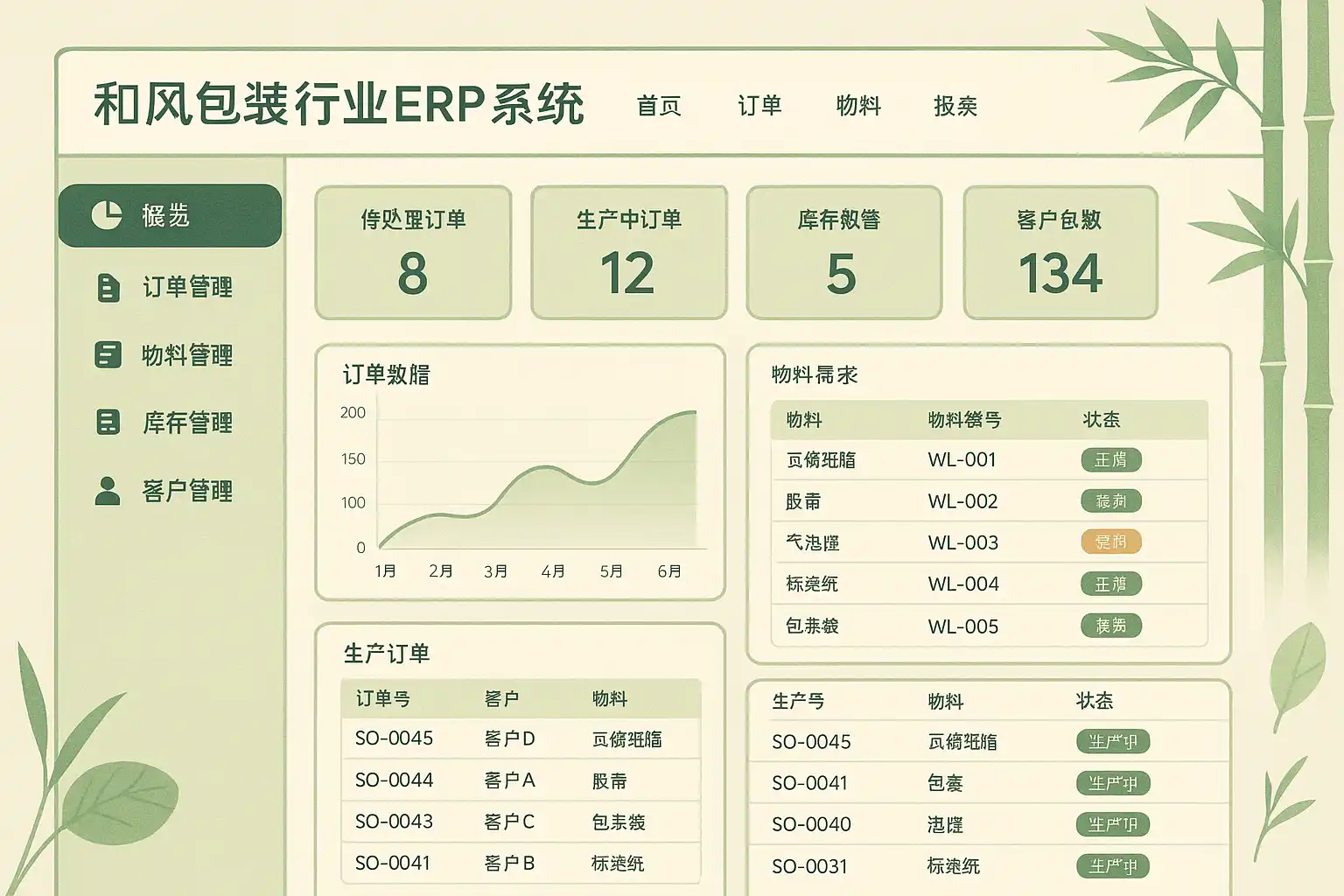Click the status badge beside SO-0045 in 生产号 table
Image resolution: width=1344 pixels, height=896 pixels.
[1113, 742]
